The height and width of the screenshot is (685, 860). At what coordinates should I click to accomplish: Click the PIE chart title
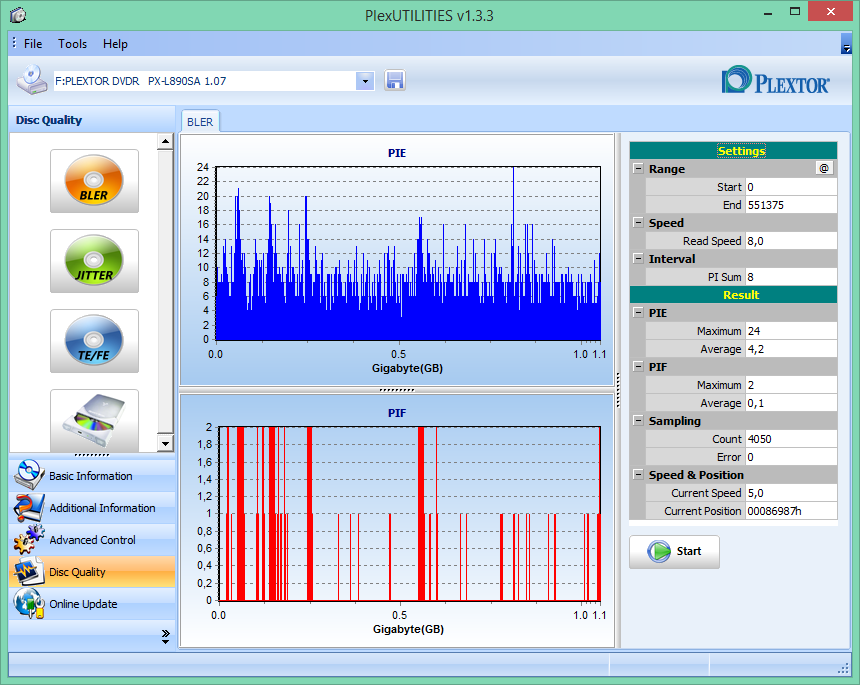point(397,153)
